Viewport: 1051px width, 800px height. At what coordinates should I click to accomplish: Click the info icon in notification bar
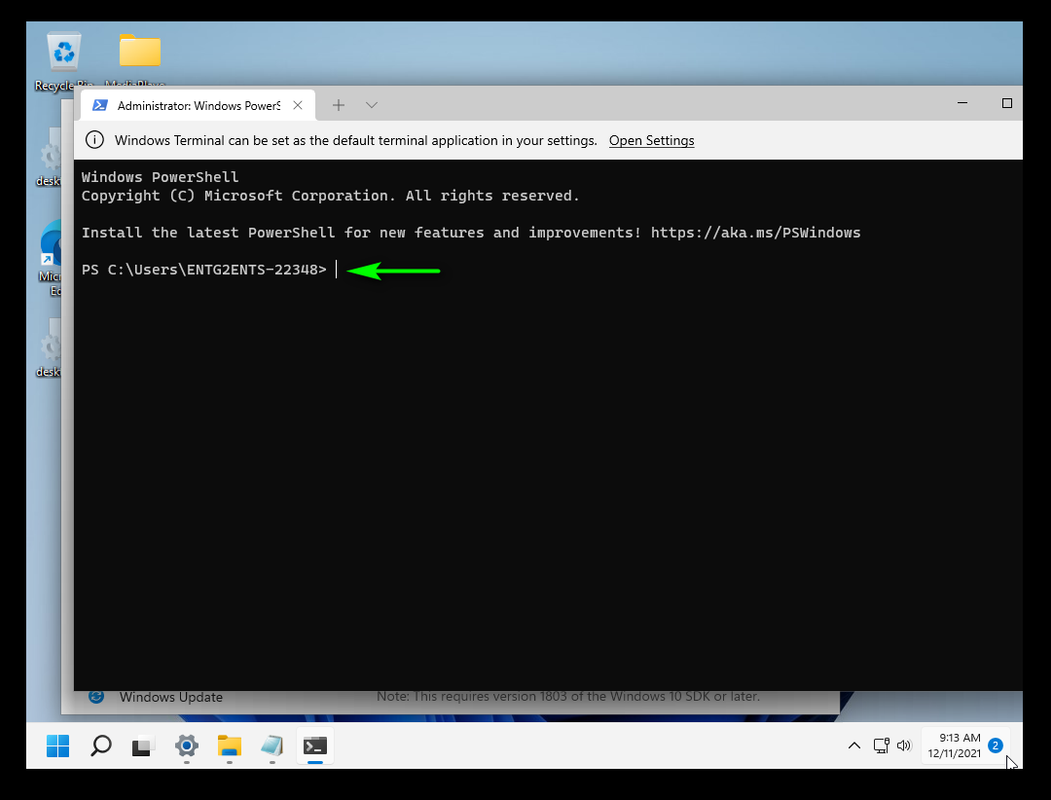pos(95,140)
